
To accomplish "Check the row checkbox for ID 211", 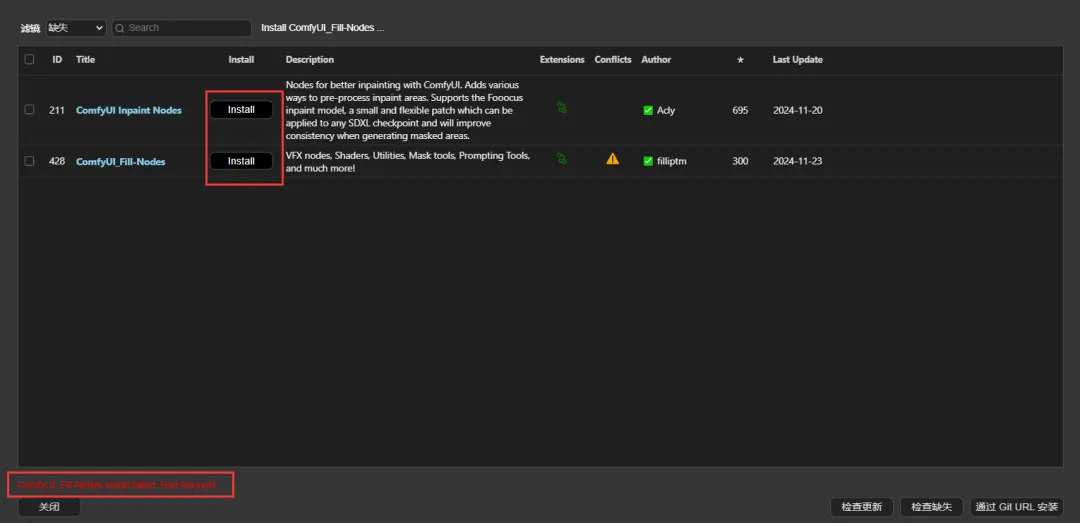I will [x=29, y=109].
